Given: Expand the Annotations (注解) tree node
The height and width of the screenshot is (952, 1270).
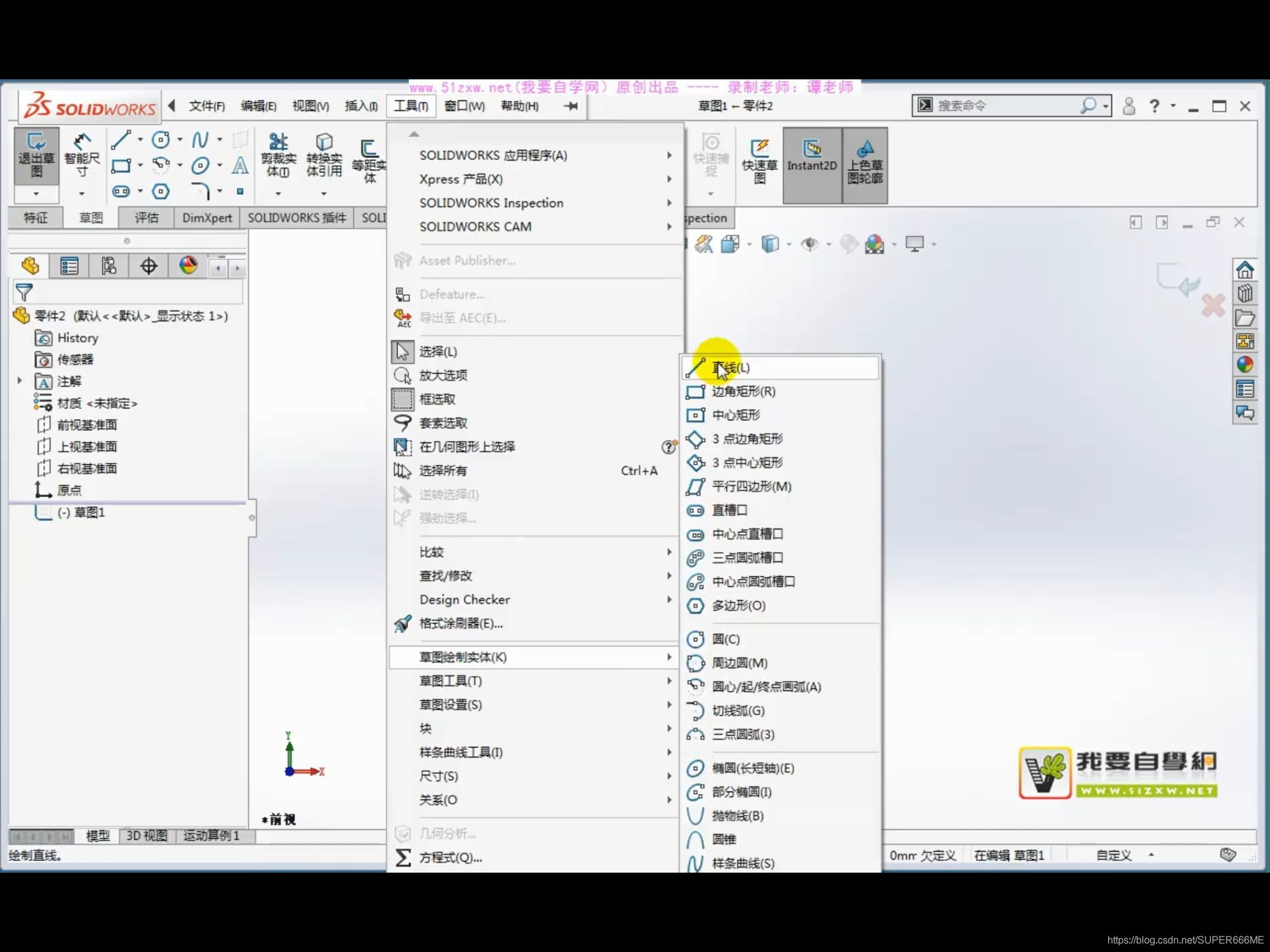Looking at the screenshot, I should pyautogui.click(x=20, y=381).
